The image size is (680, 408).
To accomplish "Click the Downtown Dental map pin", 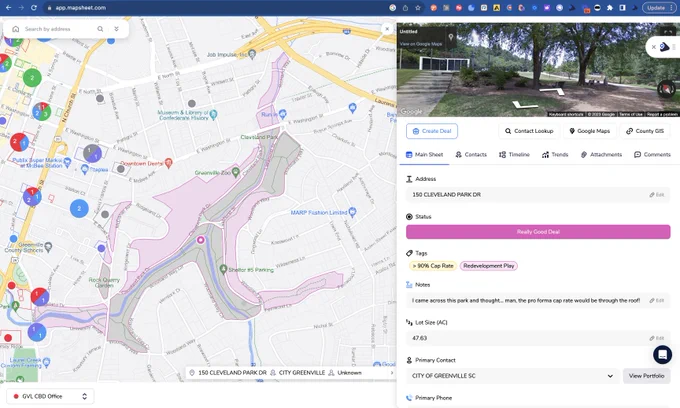I will [169, 163].
